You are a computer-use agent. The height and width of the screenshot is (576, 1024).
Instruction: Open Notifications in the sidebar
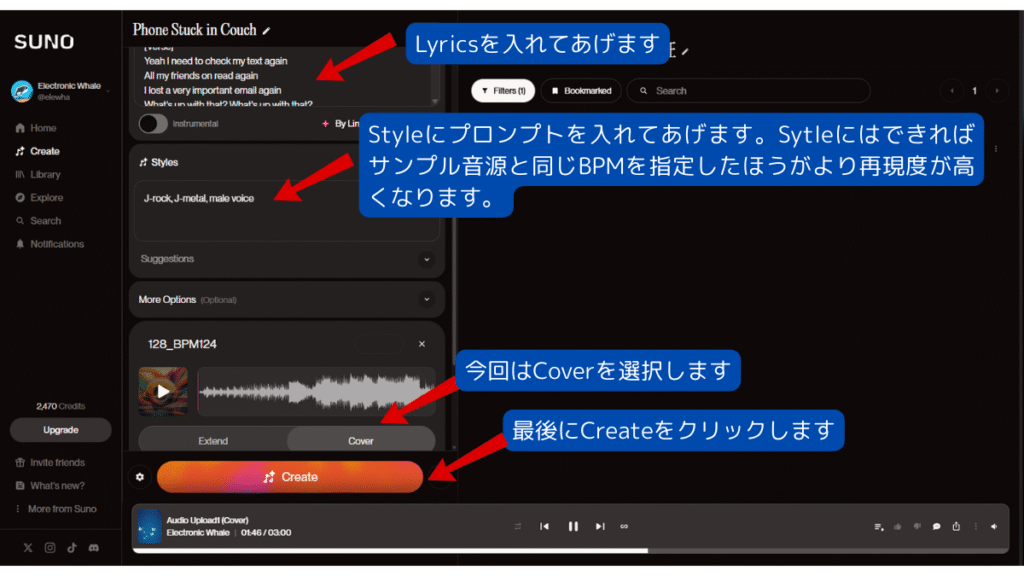[50, 244]
